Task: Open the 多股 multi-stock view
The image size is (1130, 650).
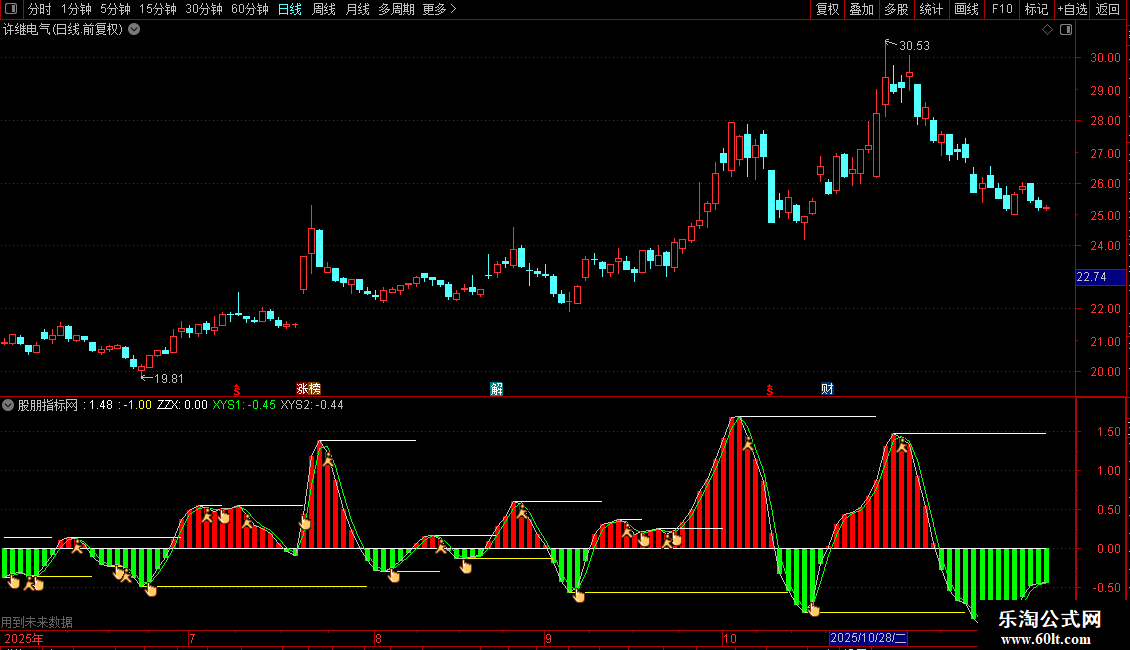Action: pyautogui.click(x=896, y=9)
